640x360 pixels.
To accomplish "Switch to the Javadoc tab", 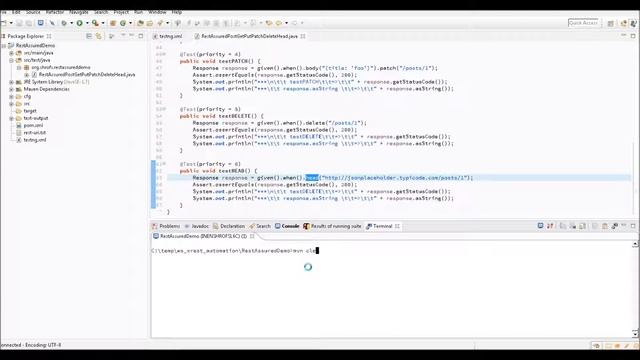I will point(197,226).
